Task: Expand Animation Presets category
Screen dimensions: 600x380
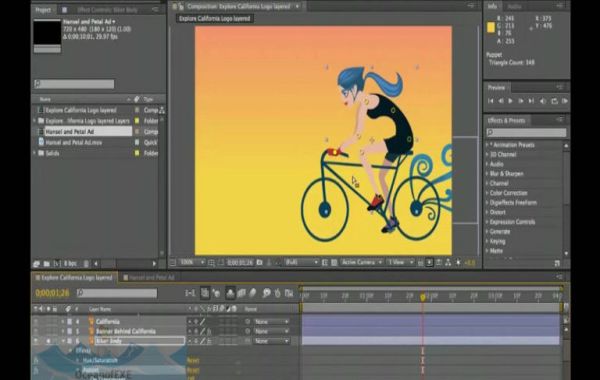Action: 487,145
